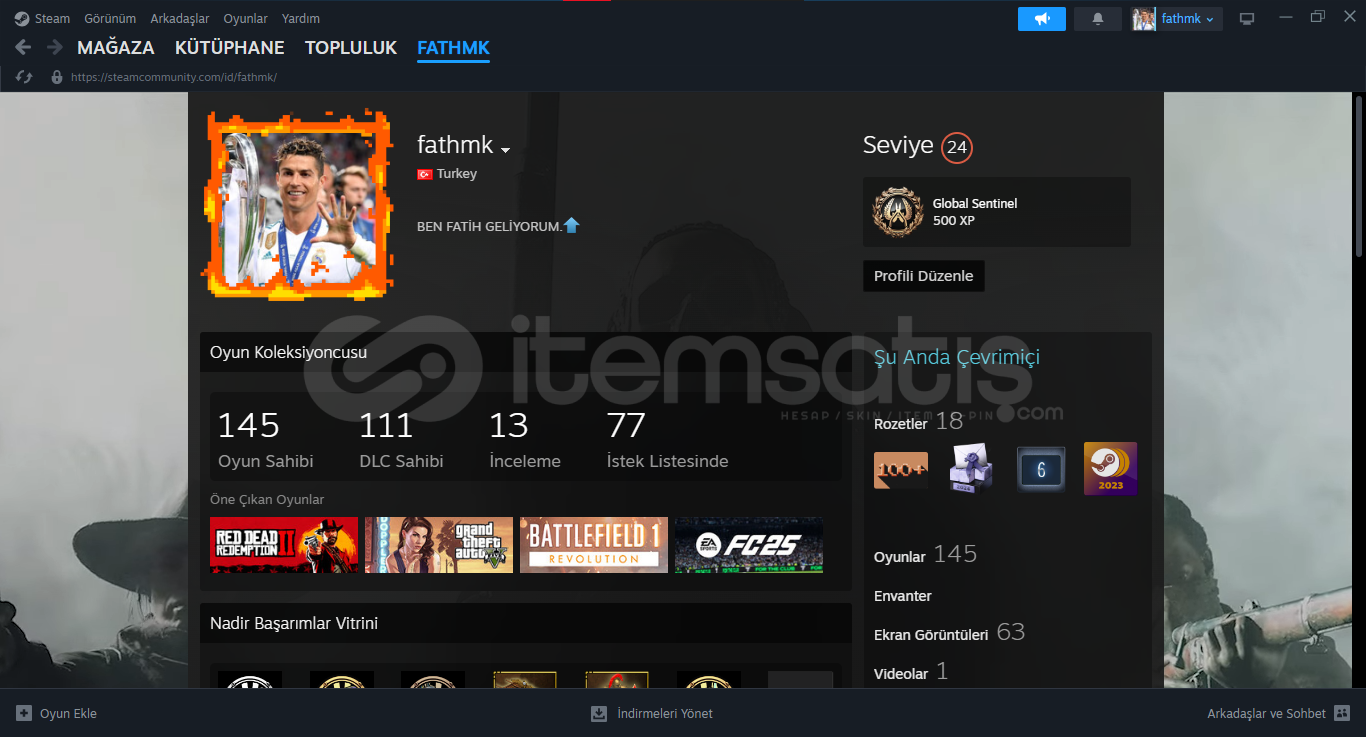
Task: Go to the TOPLULUK tab
Action: (351, 48)
